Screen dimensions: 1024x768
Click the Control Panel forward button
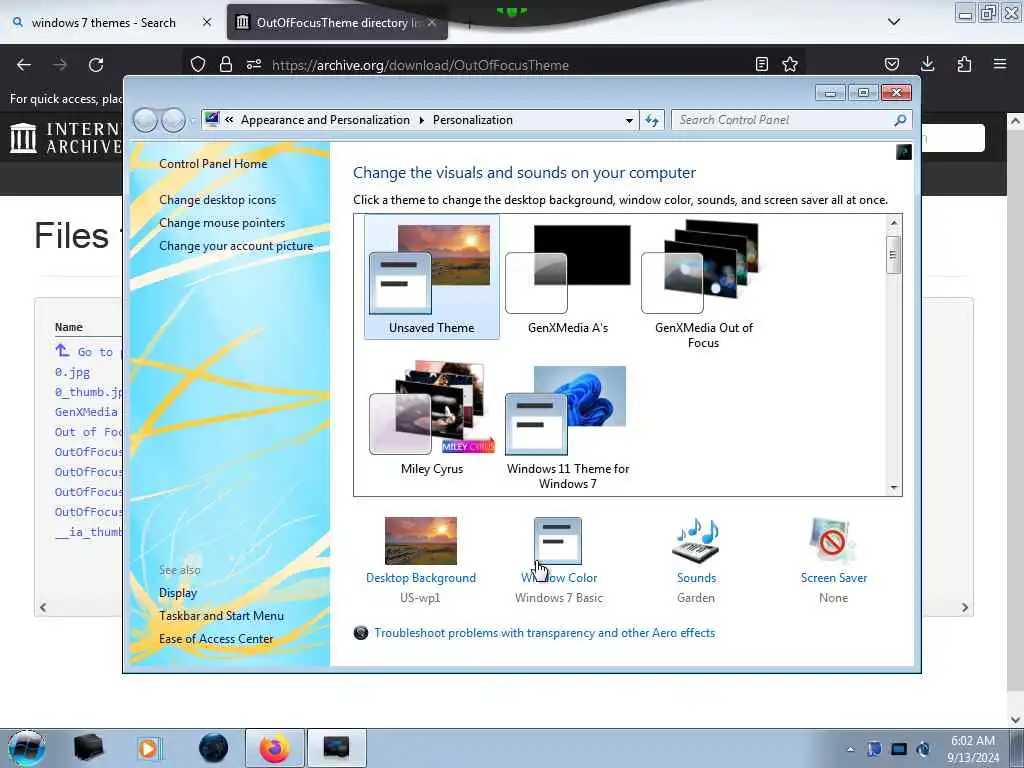point(173,120)
